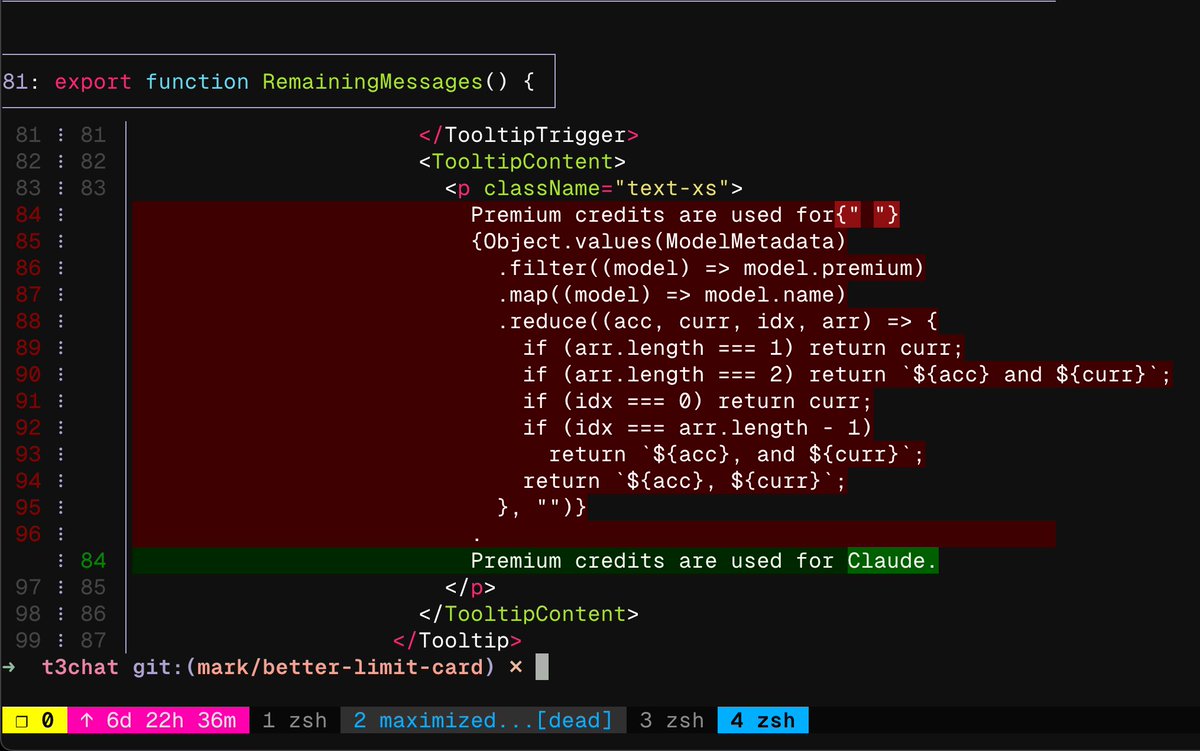This screenshot has width=1200, height=751.
Task: Click the arr.length === 2 line
Action: tap(847, 375)
